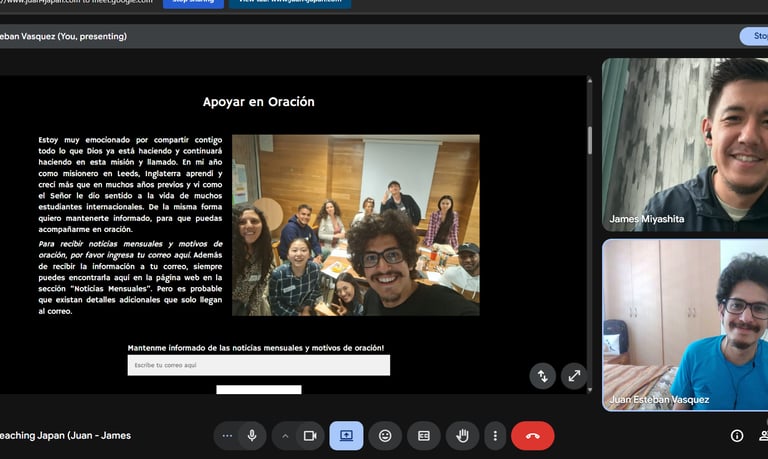Click the scrollbar down arrow of presentation

point(590,390)
